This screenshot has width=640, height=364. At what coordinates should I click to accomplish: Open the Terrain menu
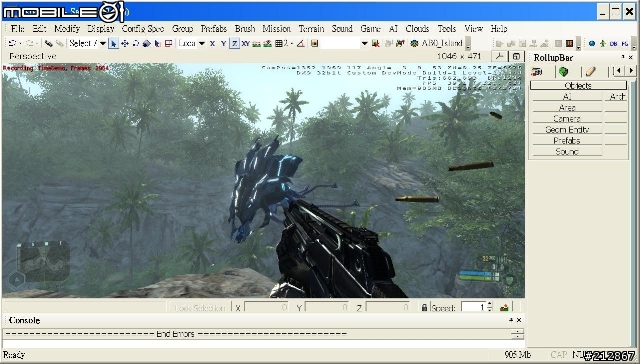311,29
